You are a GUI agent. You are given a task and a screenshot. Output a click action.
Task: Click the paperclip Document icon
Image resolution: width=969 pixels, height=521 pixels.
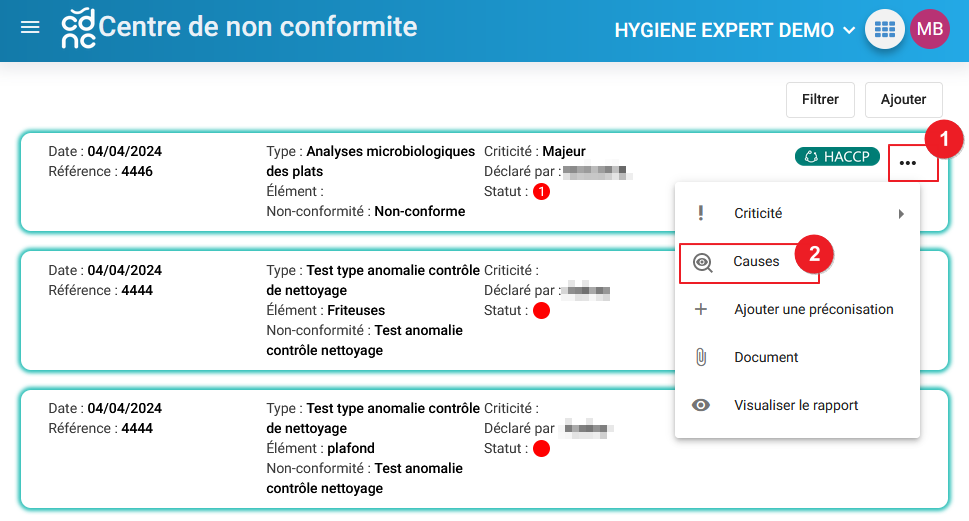click(701, 357)
